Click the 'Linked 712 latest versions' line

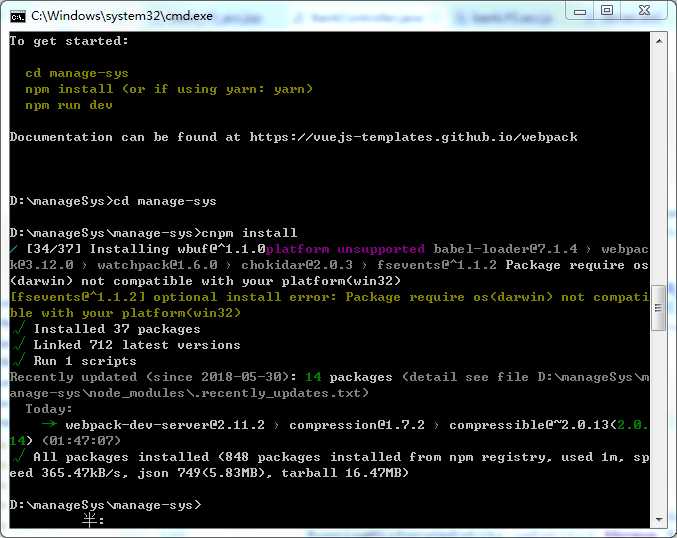pyautogui.click(x=137, y=345)
